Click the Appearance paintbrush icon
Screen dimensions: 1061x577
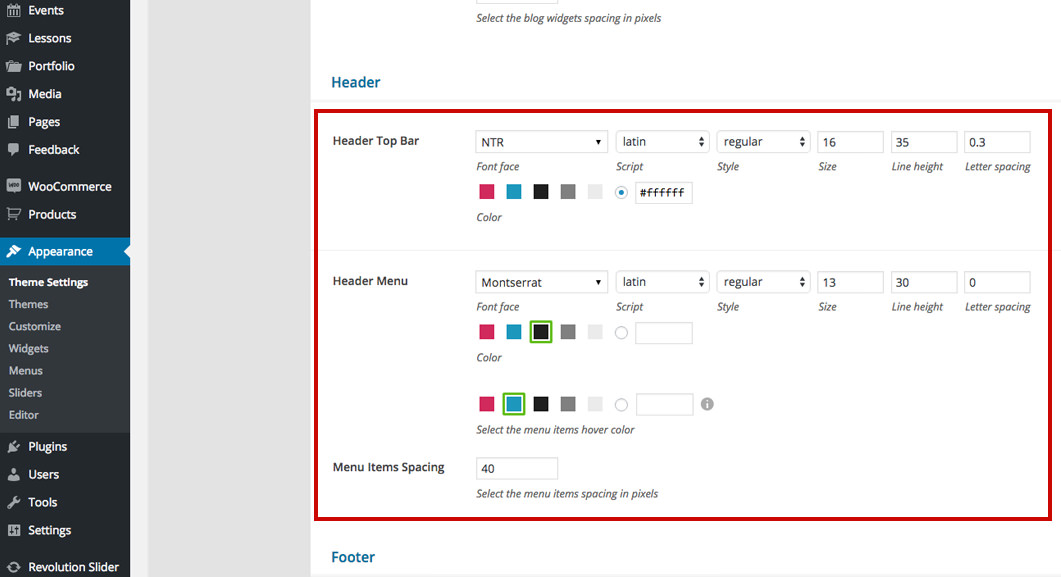tap(14, 251)
